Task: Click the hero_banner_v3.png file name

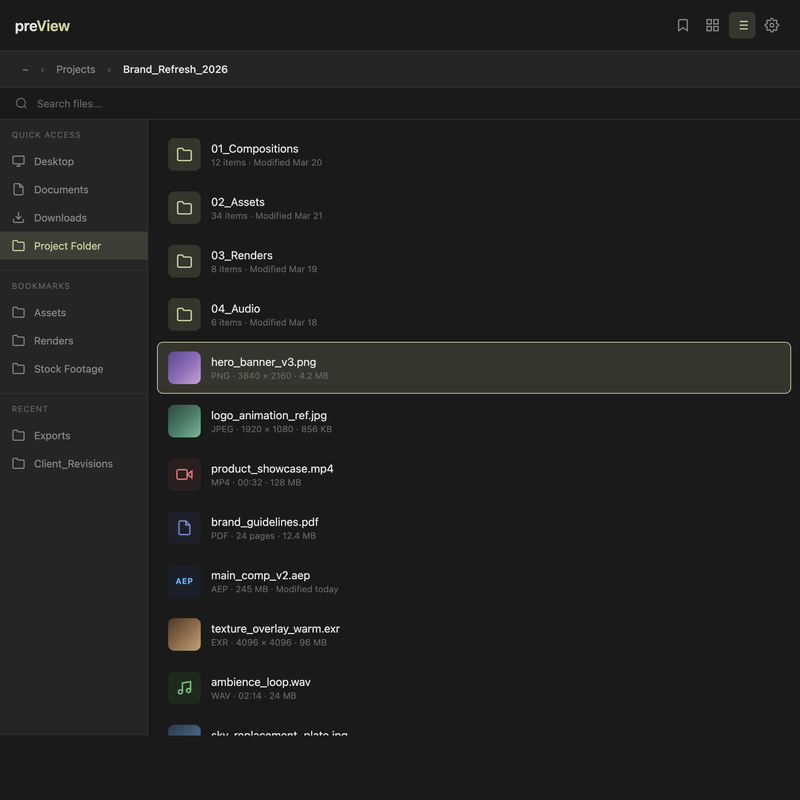Action: (x=264, y=362)
